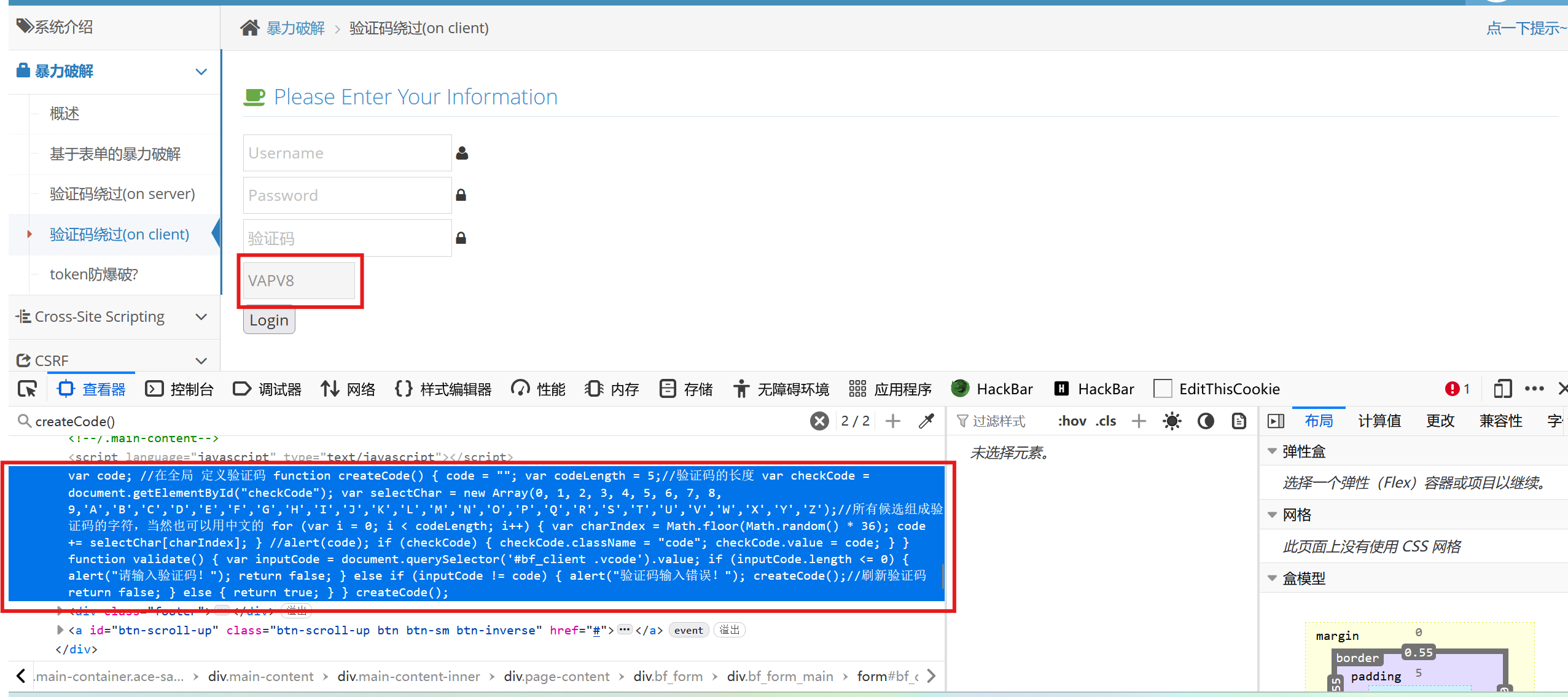Image resolution: width=1568 pixels, height=697 pixels.
Task: Click the home icon in breadcrumb
Action: (249, 28)
